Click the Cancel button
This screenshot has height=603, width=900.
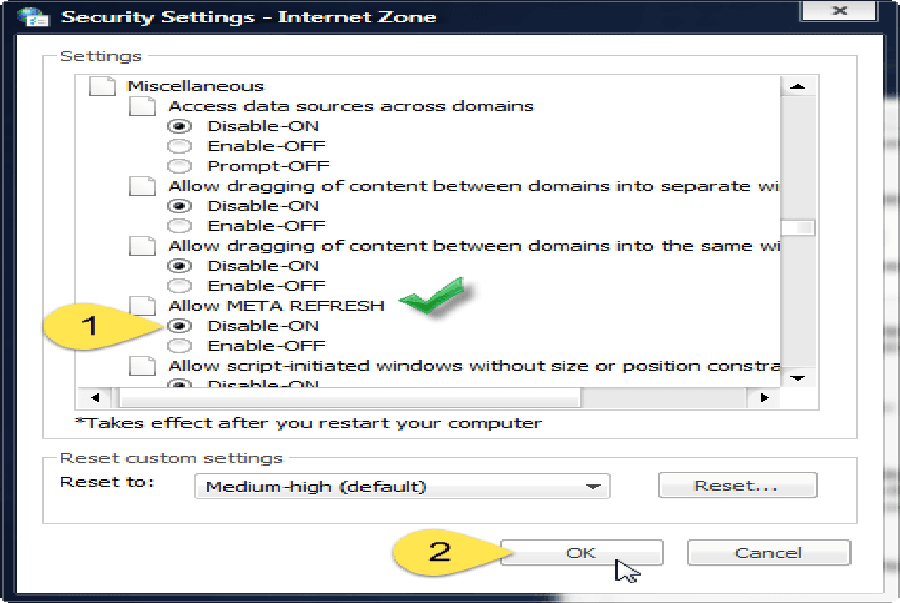click(x=769, y=553)
